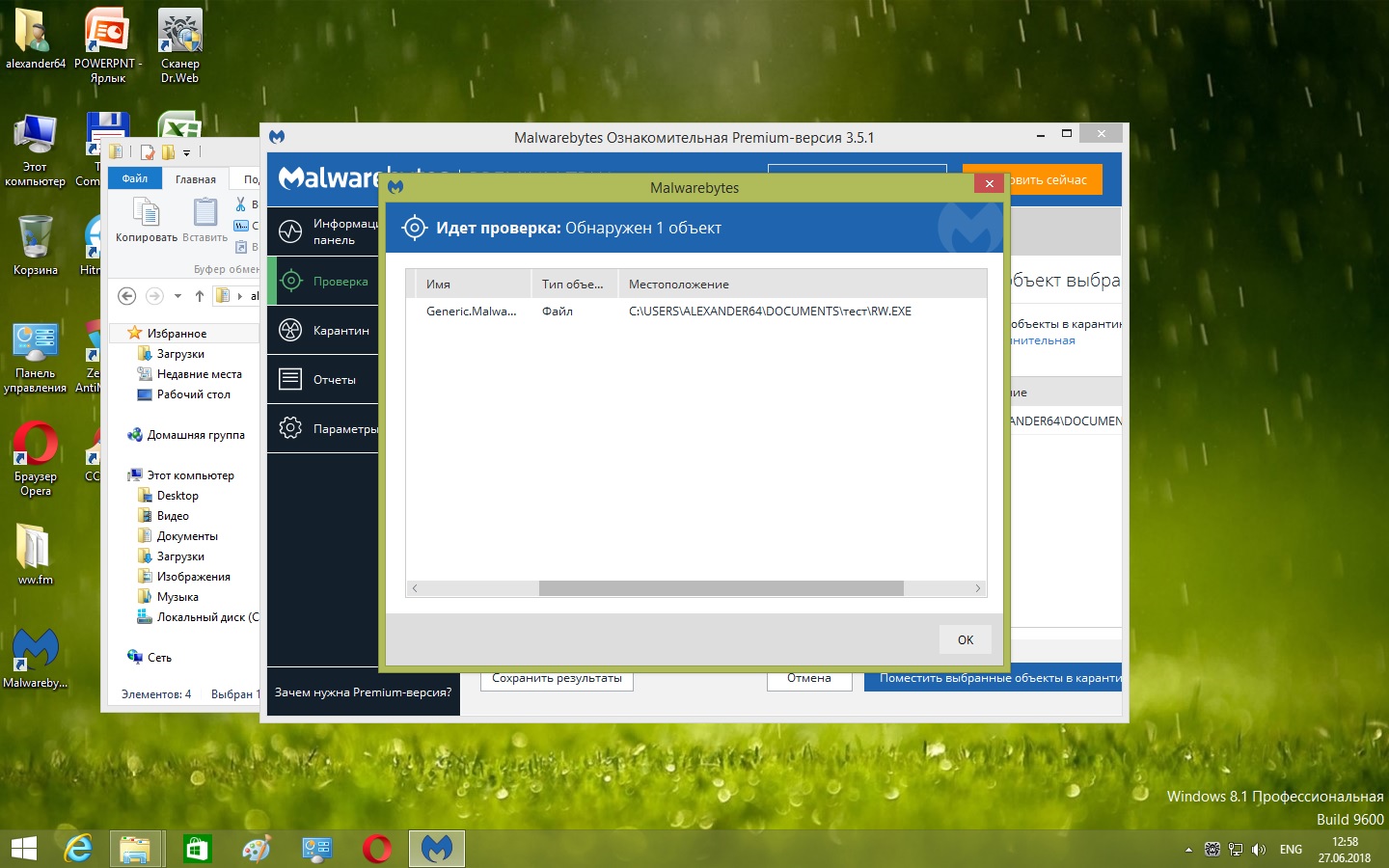This screenshot has width=1389, height=868.
Task: Select Изображения in Explorer tree
Action: [x=194, y=577]
